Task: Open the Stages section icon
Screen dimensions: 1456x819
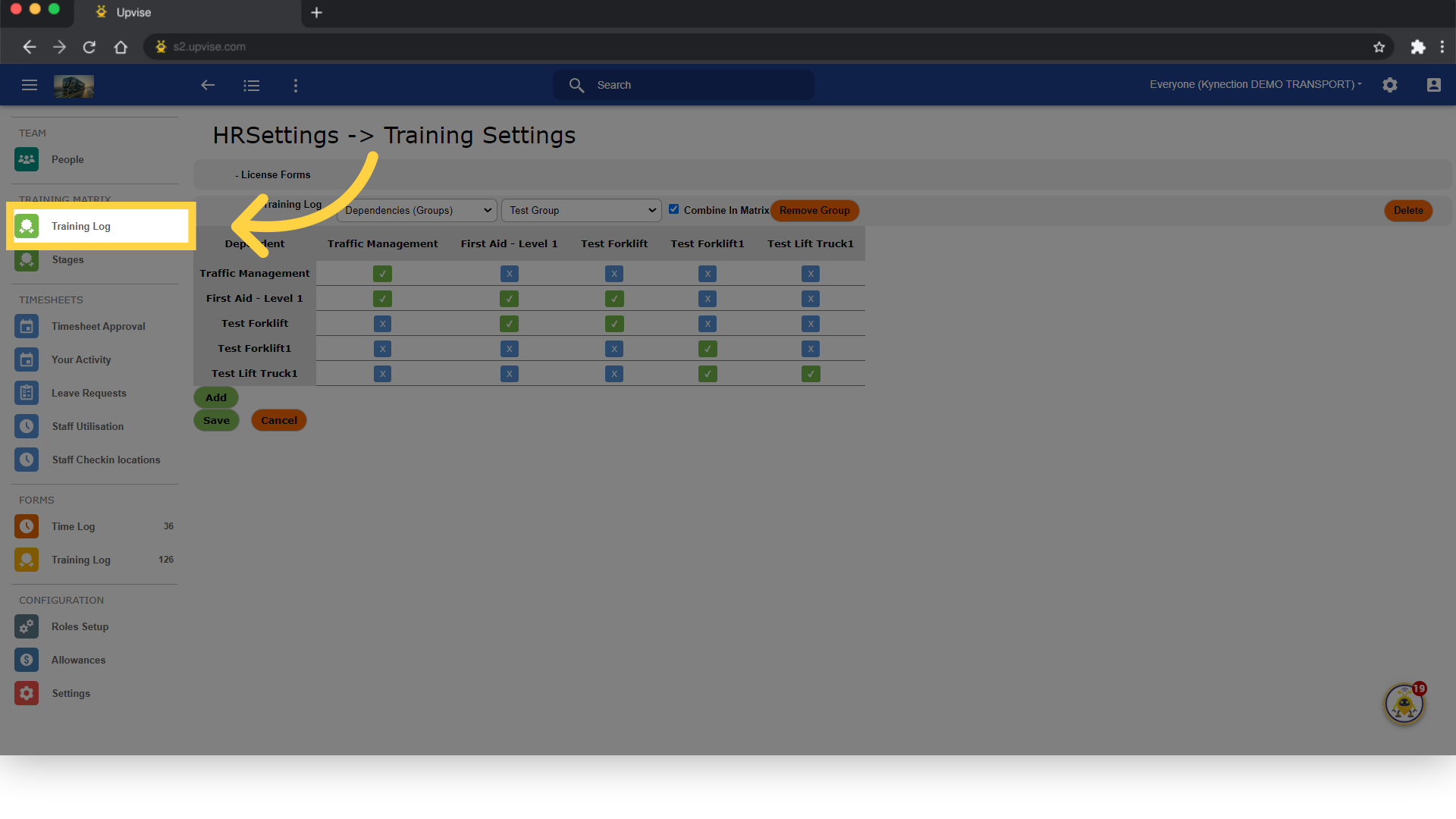Action: (x=27, y=259)
